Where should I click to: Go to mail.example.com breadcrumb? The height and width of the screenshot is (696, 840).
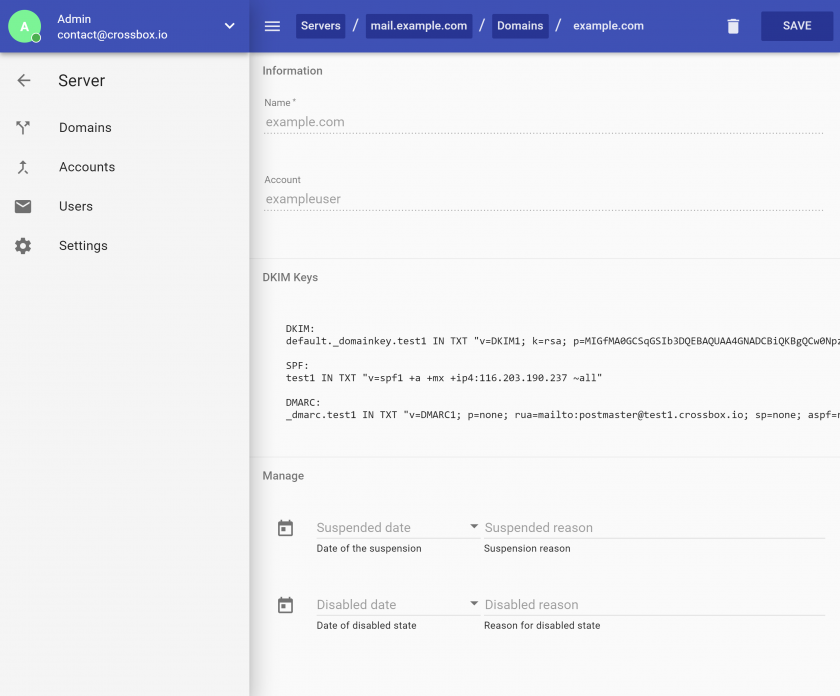(x=418, y=26)
